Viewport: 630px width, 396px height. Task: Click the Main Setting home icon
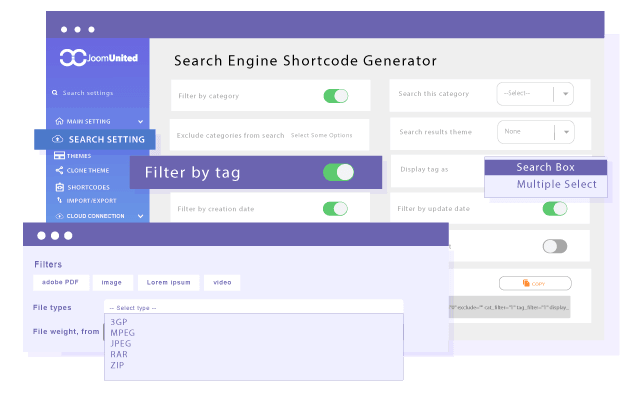tap(59, 121)
